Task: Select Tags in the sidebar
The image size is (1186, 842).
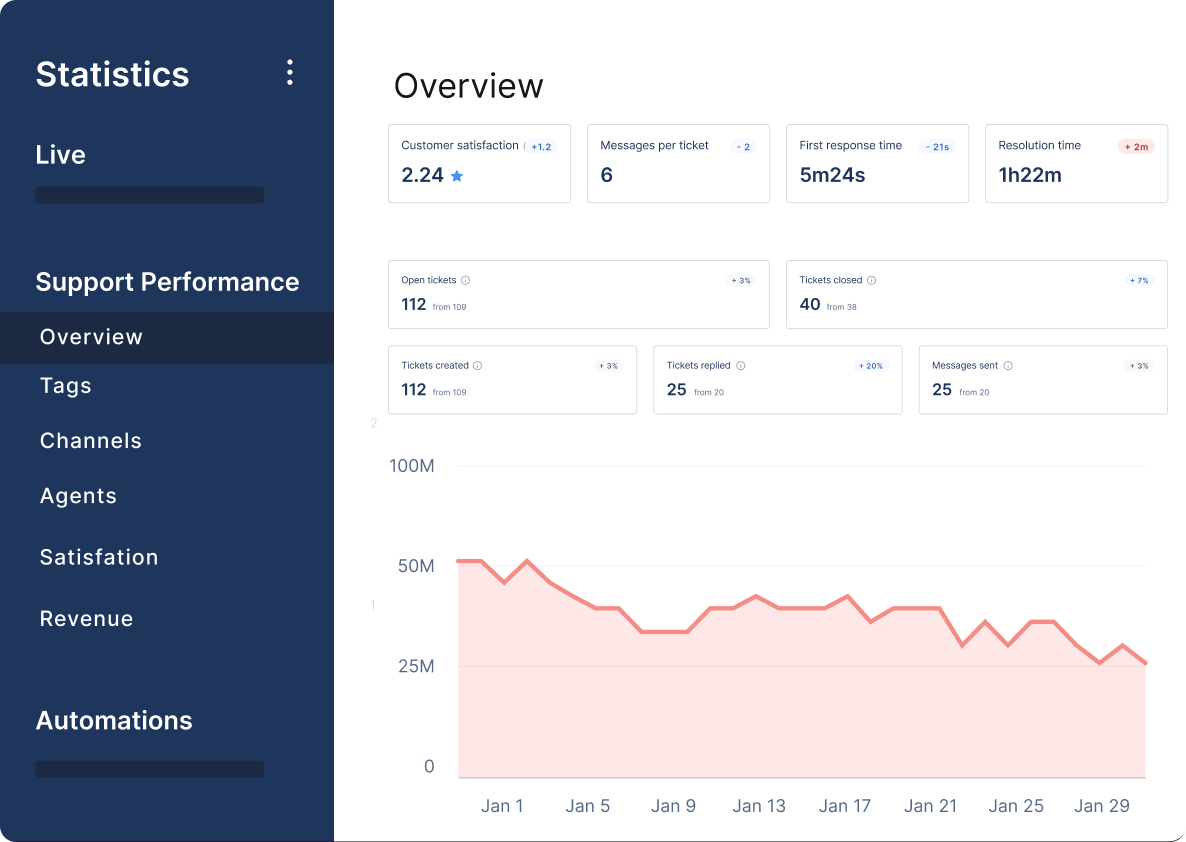Action: pyautogui.click(x=65, y=385)
